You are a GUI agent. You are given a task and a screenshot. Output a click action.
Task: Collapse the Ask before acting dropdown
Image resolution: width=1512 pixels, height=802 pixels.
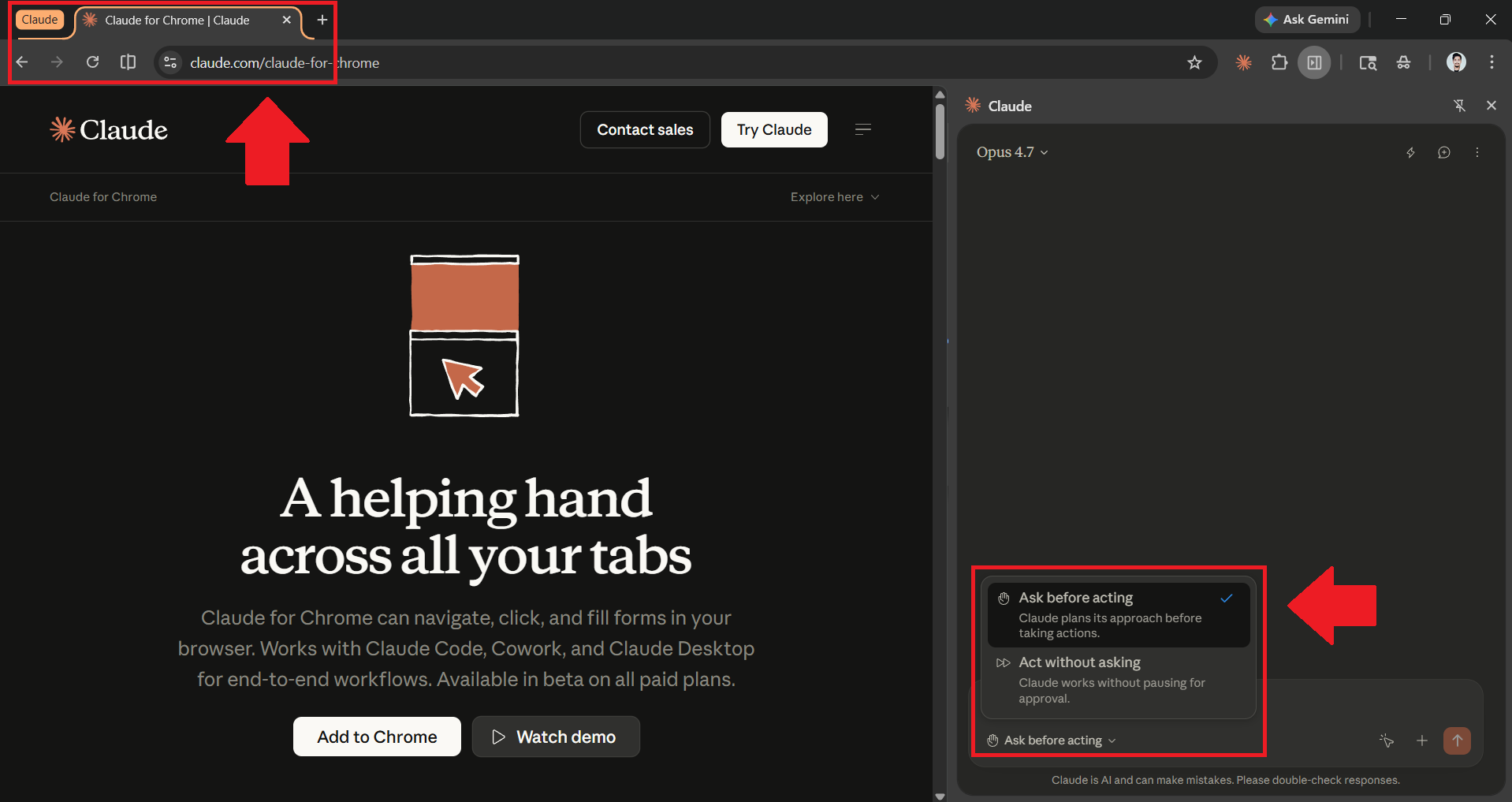(x=1052, y=740)
